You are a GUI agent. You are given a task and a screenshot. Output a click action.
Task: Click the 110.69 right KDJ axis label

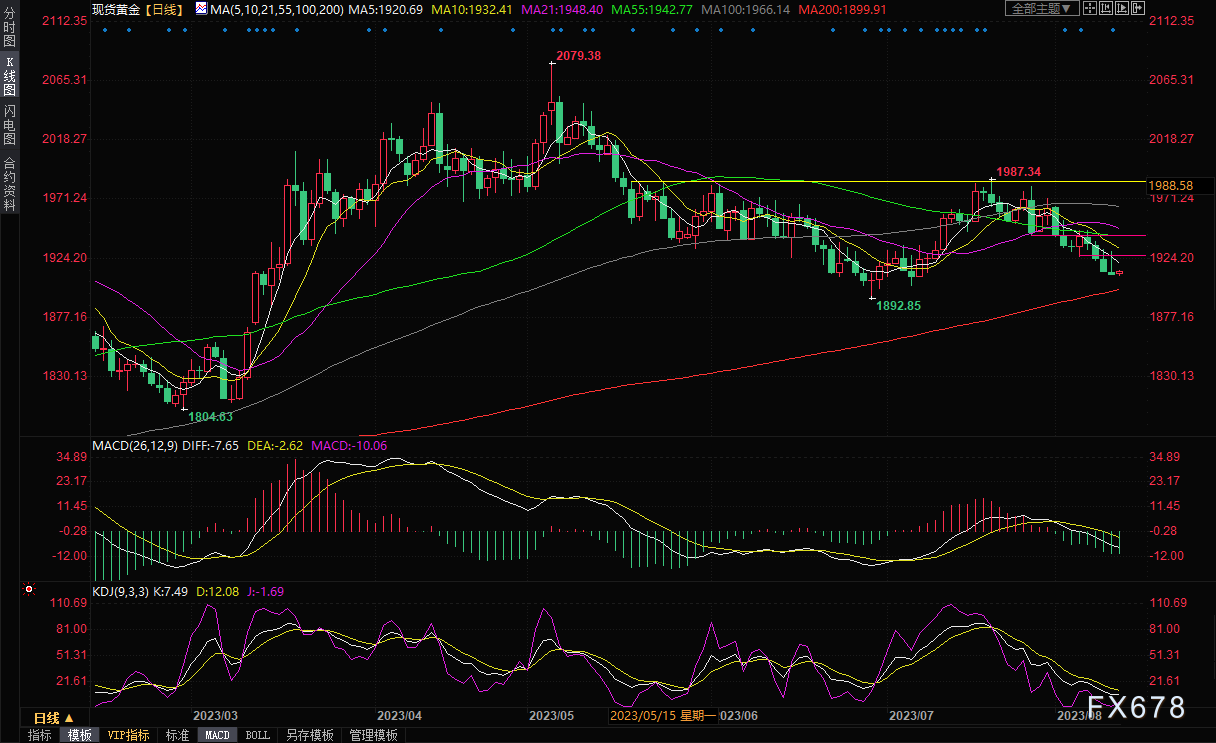[x=1168, y=603]
